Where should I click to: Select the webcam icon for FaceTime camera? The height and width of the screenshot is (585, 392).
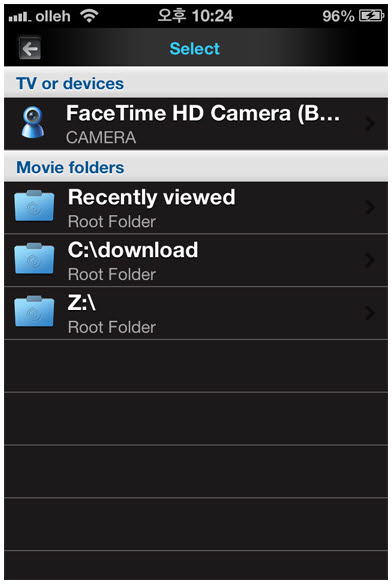pos(33,123)
